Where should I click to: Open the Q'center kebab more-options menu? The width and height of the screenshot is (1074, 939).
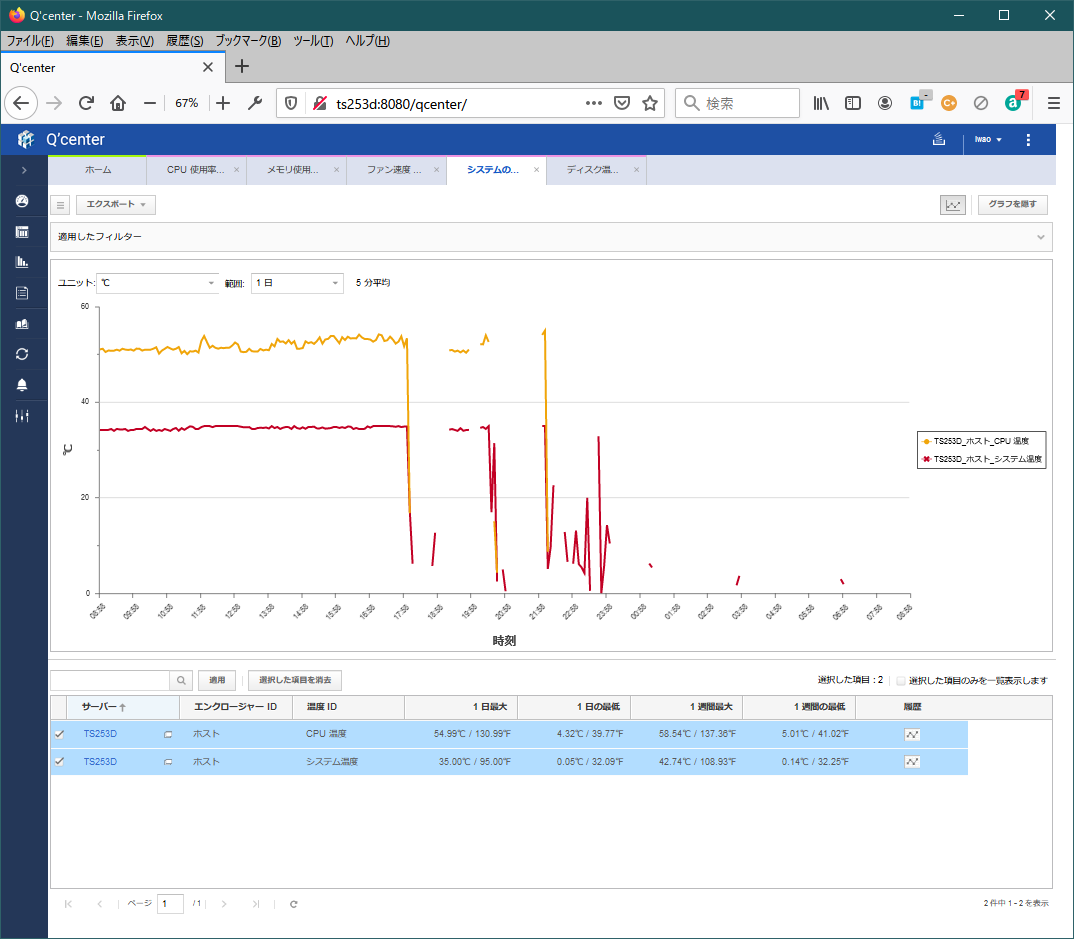pos(1028,140)
